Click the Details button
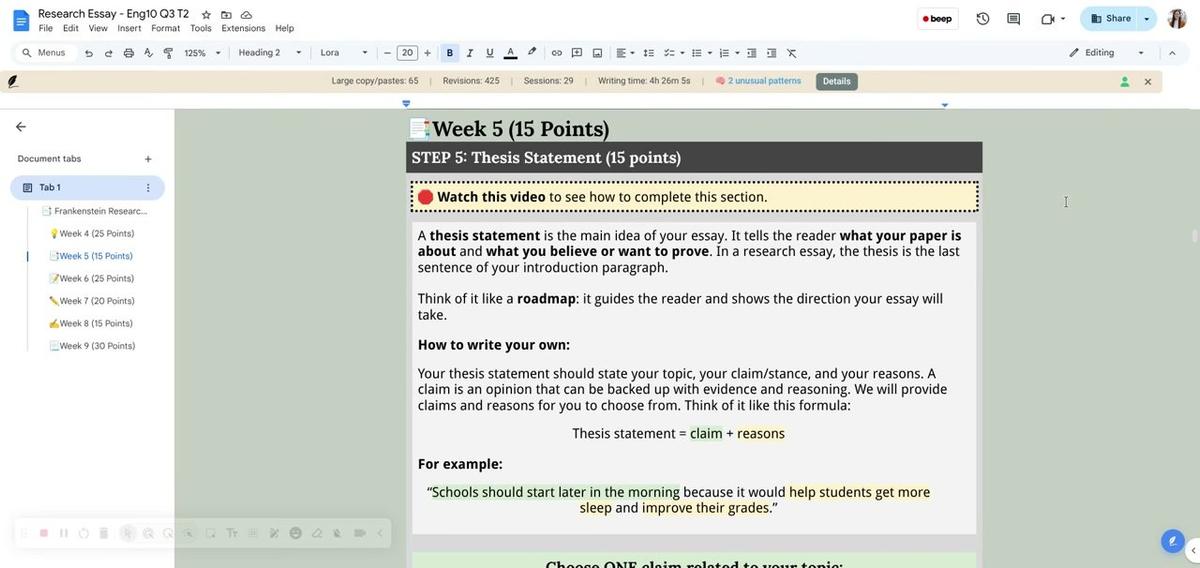This screenshot has width=1200, height=568. click(837, 82)
